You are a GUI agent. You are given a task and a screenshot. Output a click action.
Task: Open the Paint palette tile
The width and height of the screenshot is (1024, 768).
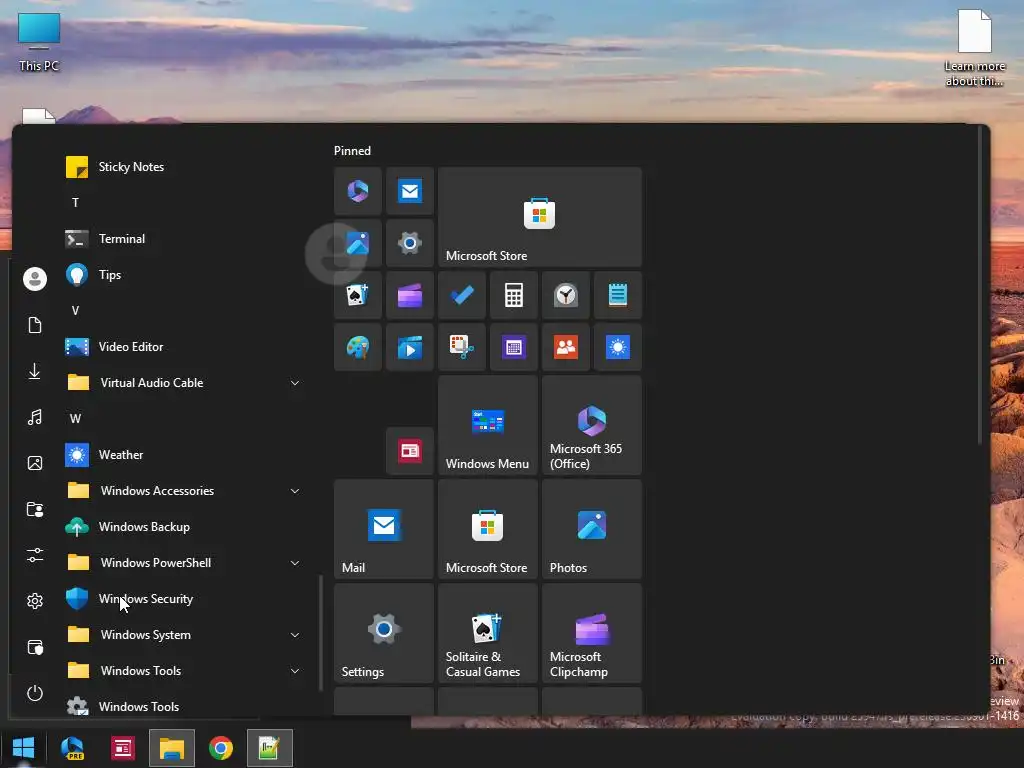pyautogui.click(x=357, y=347)
